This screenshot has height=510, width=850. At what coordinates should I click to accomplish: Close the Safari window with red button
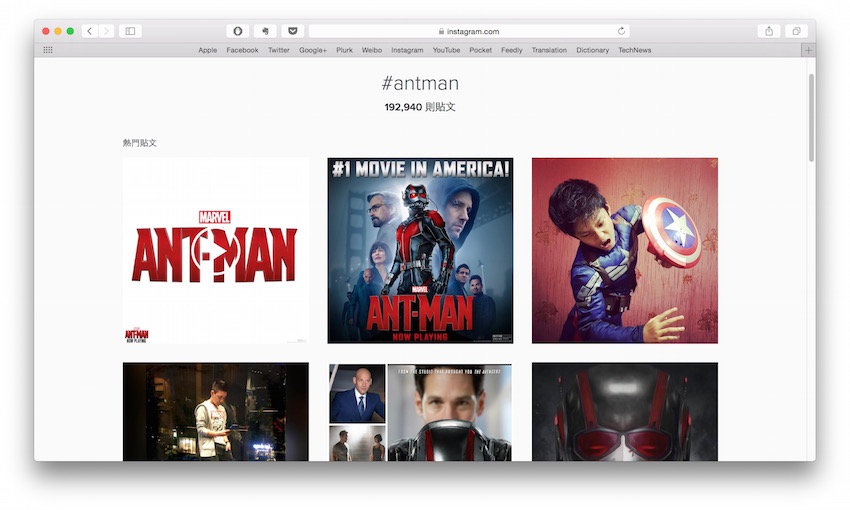point(46,31)
